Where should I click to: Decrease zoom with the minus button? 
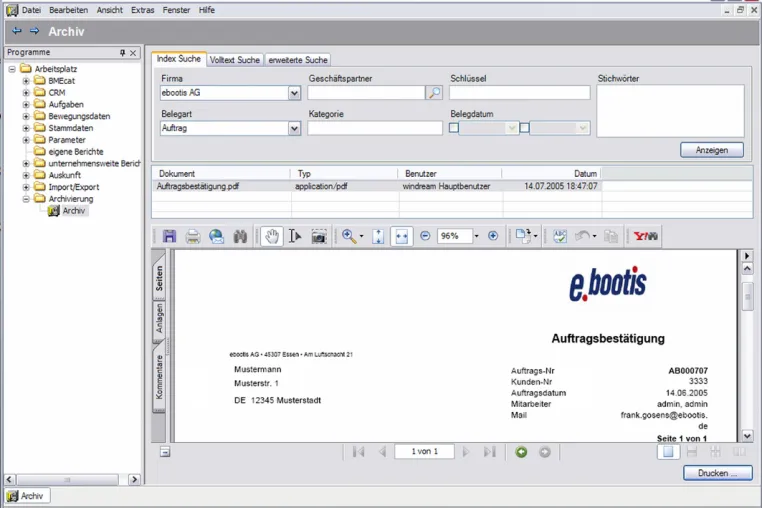pyautogui.click(x=425, y=236)
